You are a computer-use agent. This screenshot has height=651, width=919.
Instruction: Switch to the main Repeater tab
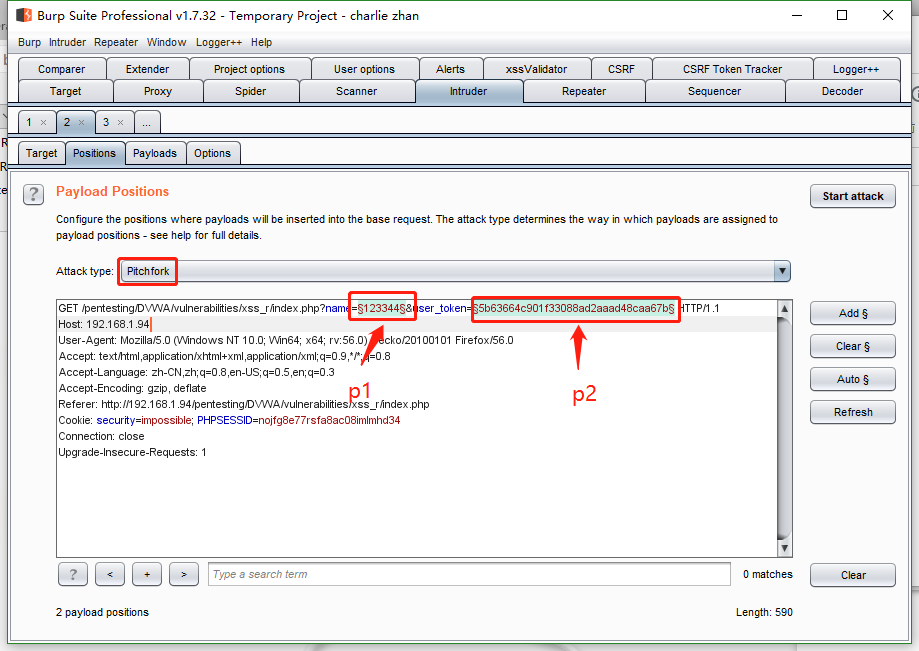[584, 91]
